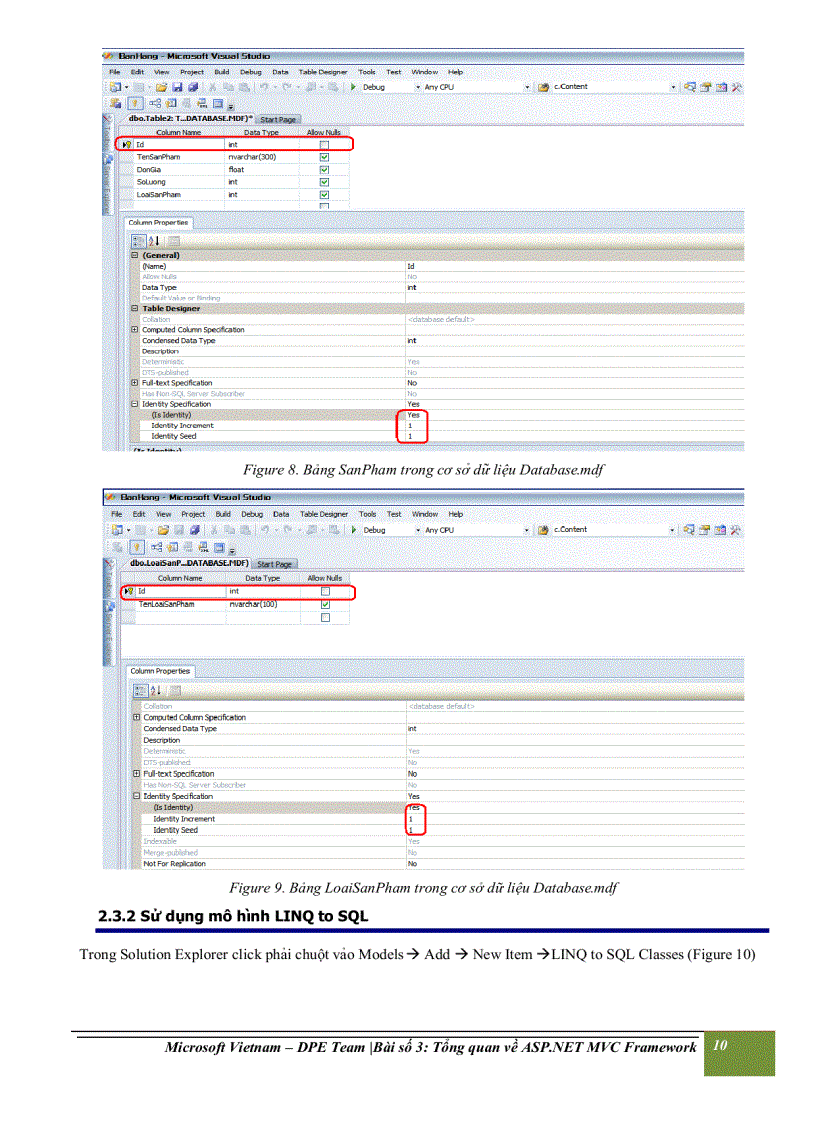Viewport: 816px width, 1123px height.
Task: Select the Column Properties tab
Action: pyautogui.click(x=158, y=222)
